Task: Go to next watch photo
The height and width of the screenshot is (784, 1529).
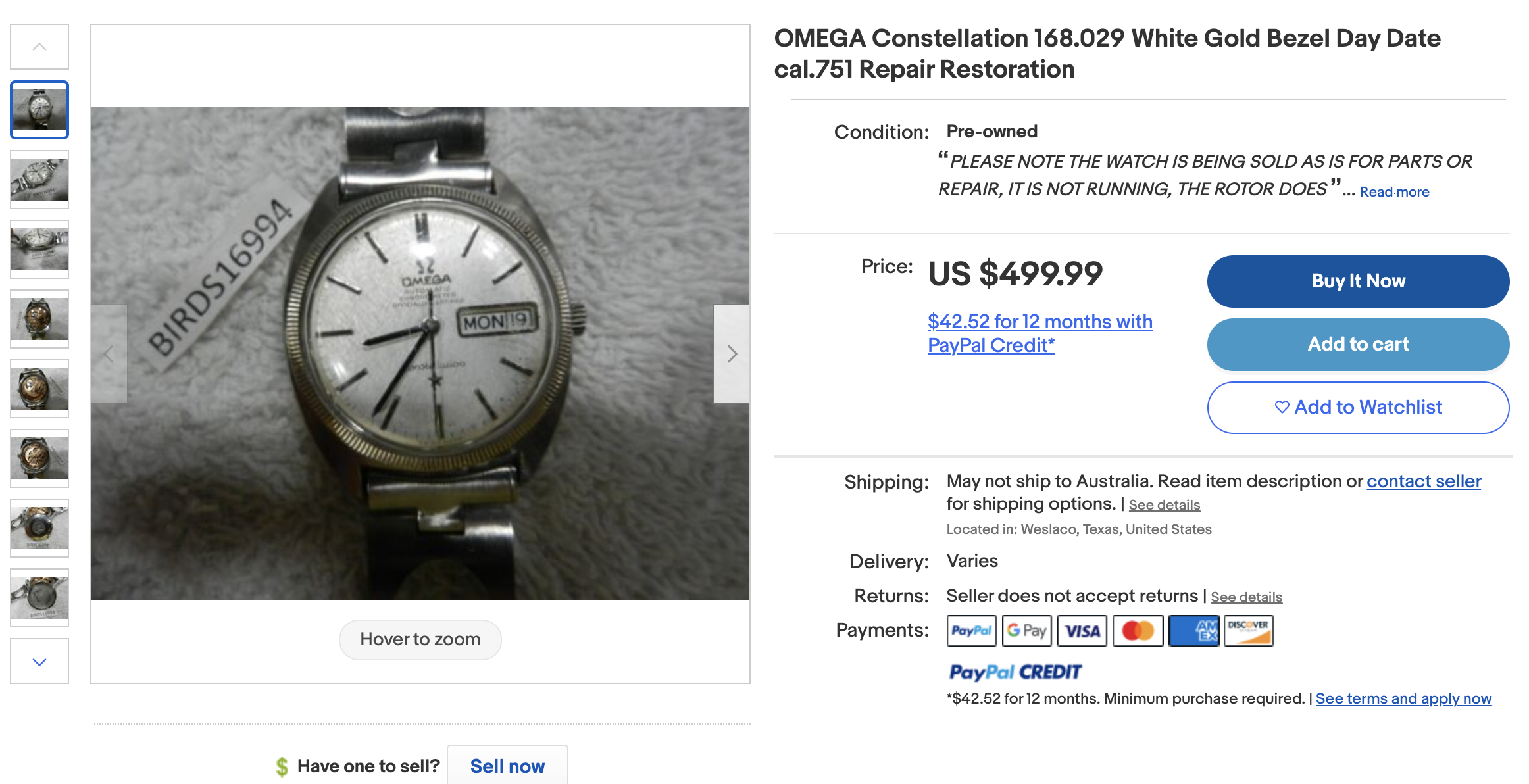Action: tap(732, 354)
